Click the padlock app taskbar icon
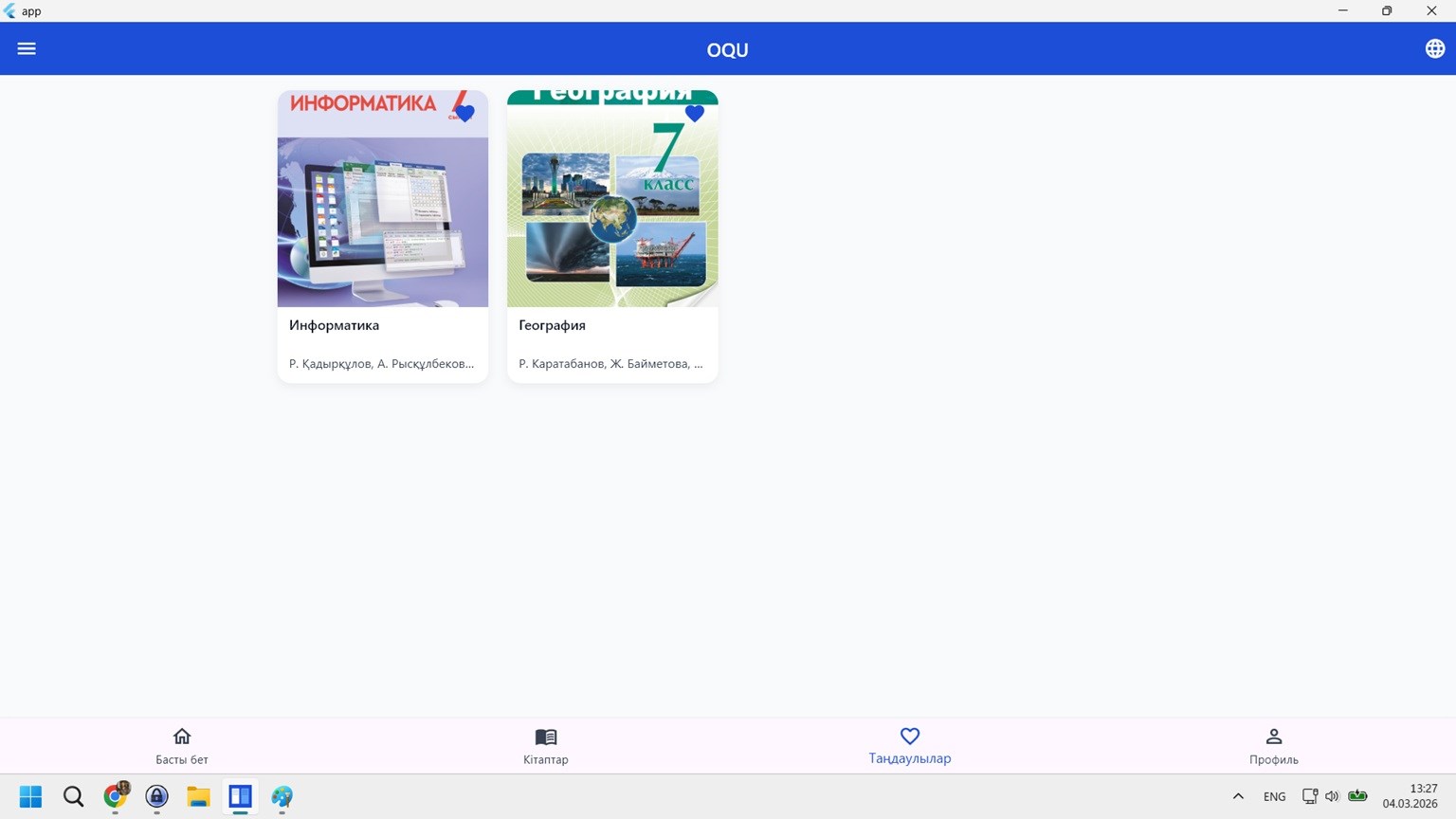The width and height of the screenshot is (1456, 819). pos(156,796)
